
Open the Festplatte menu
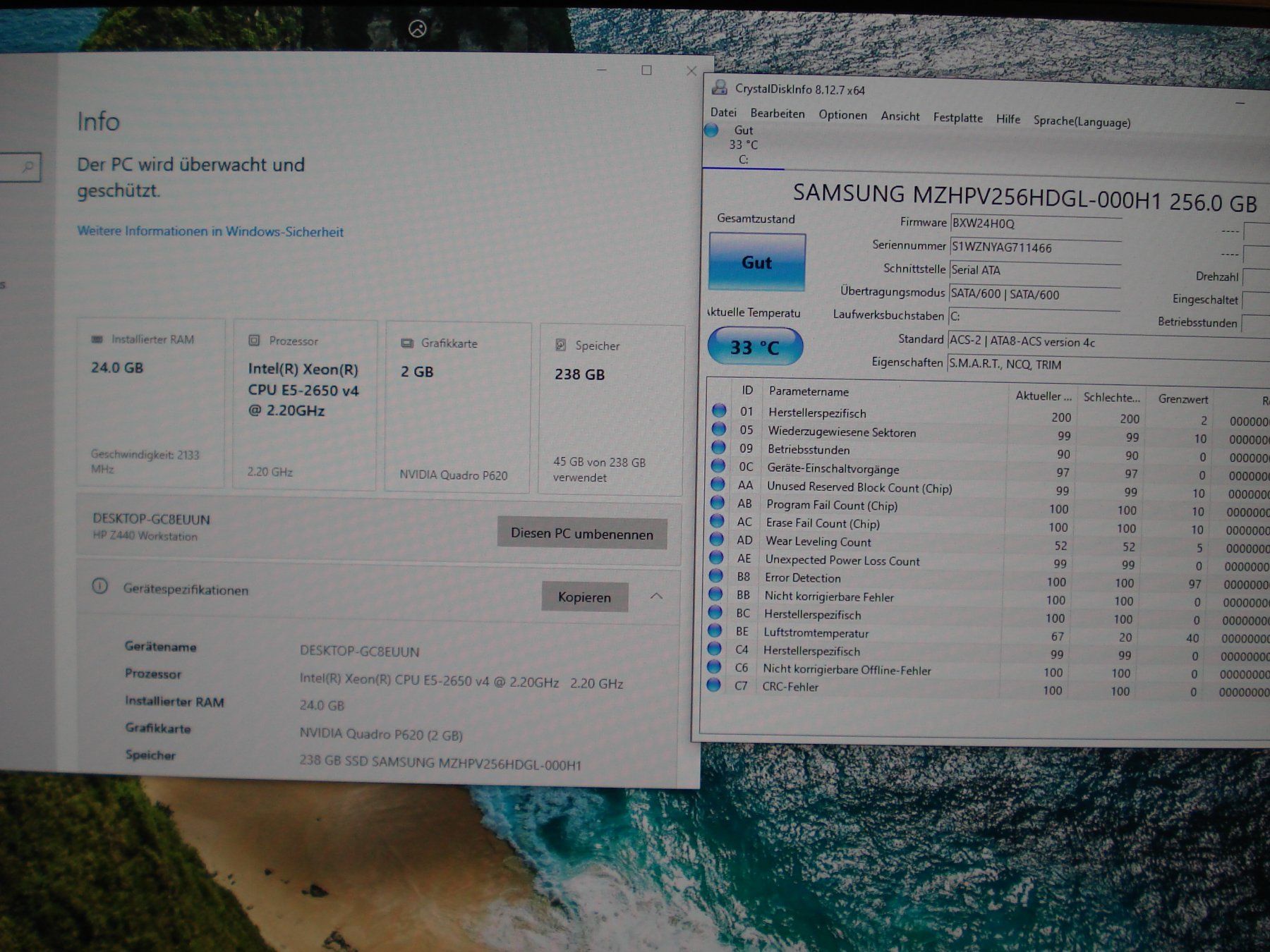957,118
